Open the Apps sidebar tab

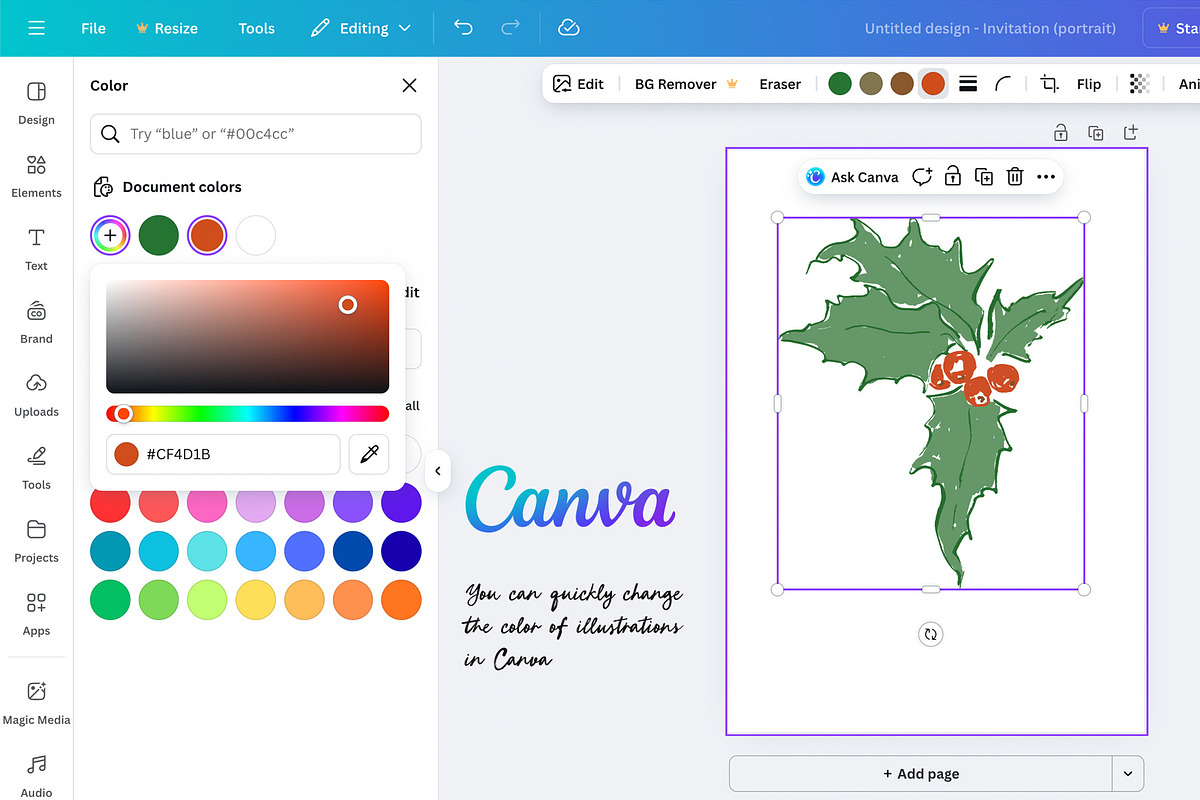(x=36, y=614)
